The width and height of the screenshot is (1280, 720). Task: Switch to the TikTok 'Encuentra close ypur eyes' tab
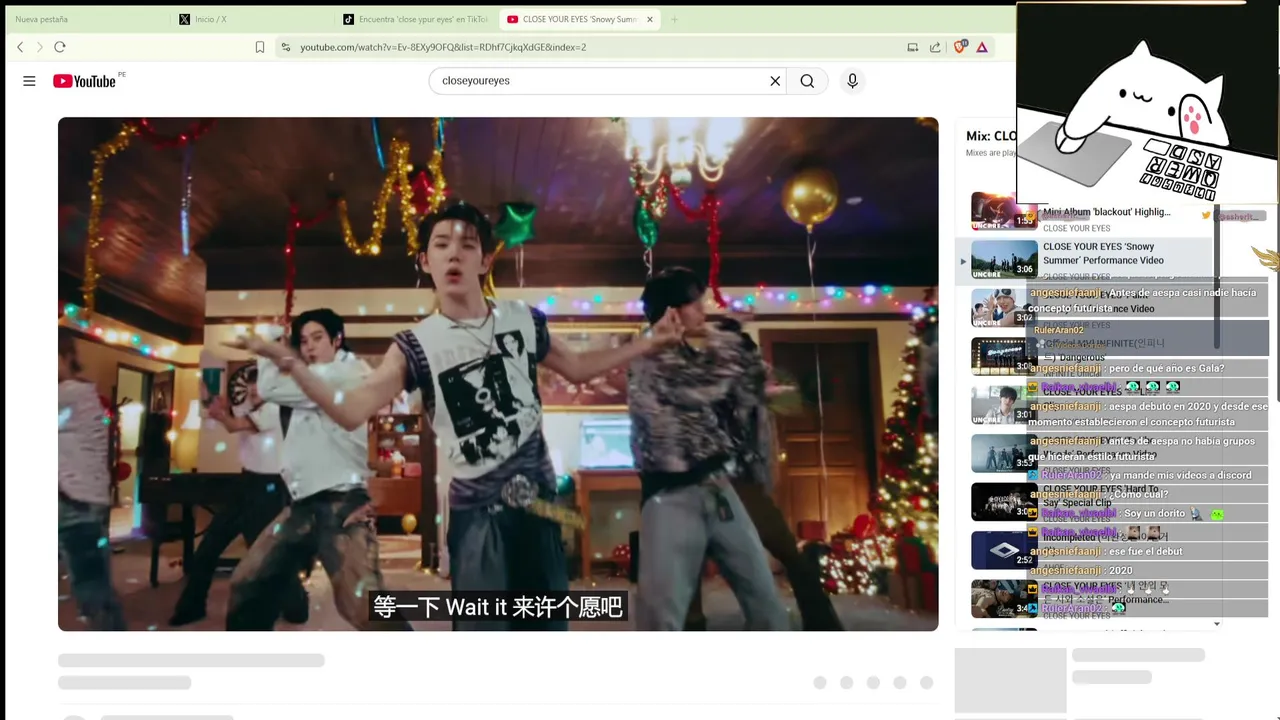(415, 19)
